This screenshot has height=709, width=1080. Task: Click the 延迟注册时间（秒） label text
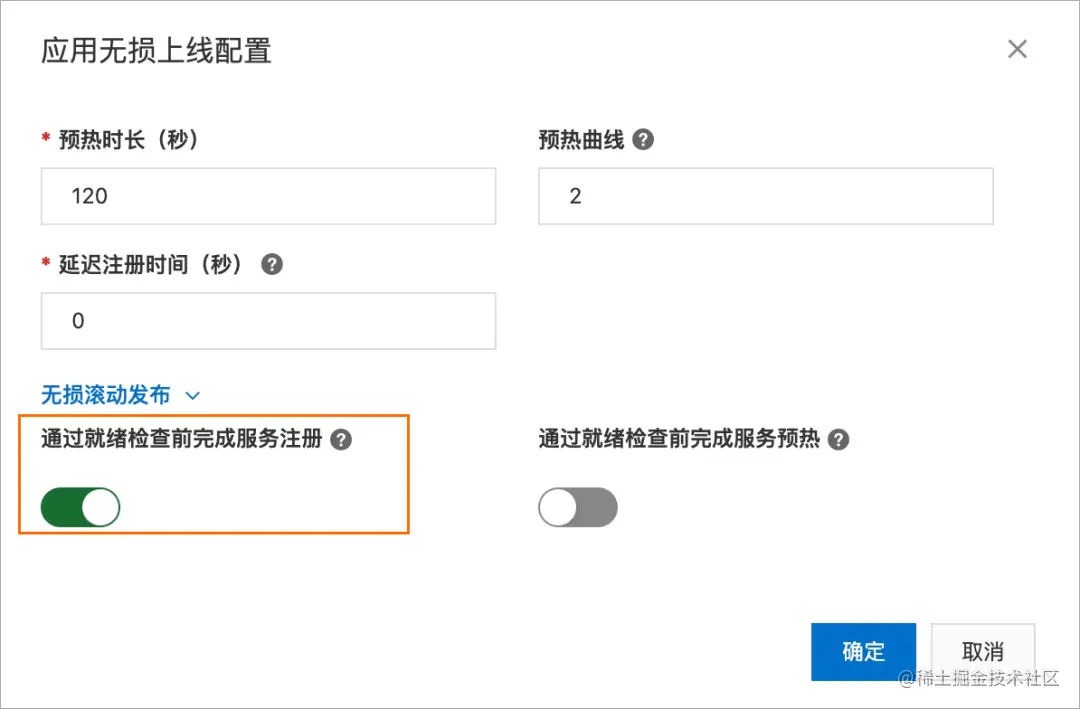pyautogui.click(x=151, y=265)
